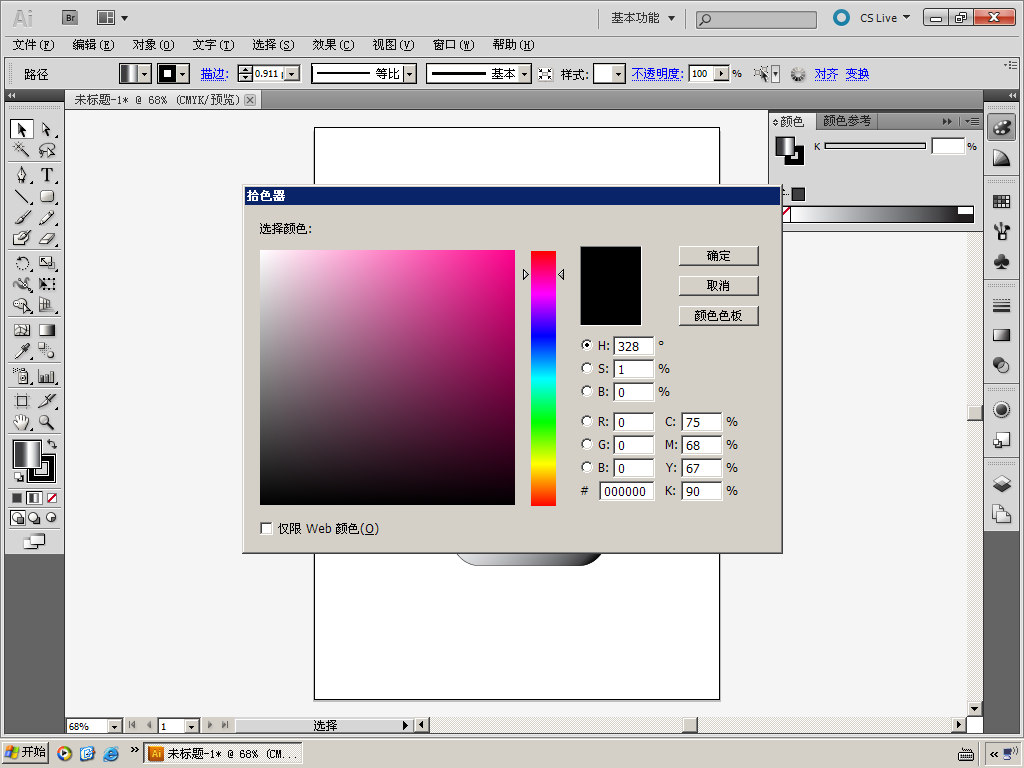
Task: Click the 颜色色板 button
Action: [x=718, y=316]
